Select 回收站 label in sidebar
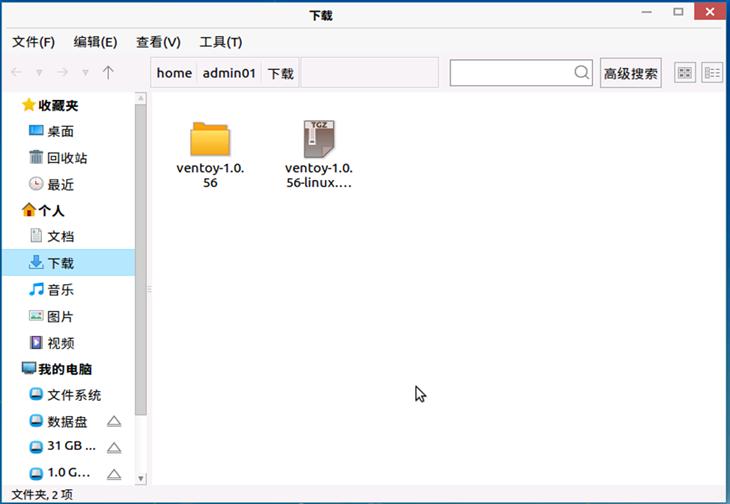730x504 pixels. pos(67,158)
